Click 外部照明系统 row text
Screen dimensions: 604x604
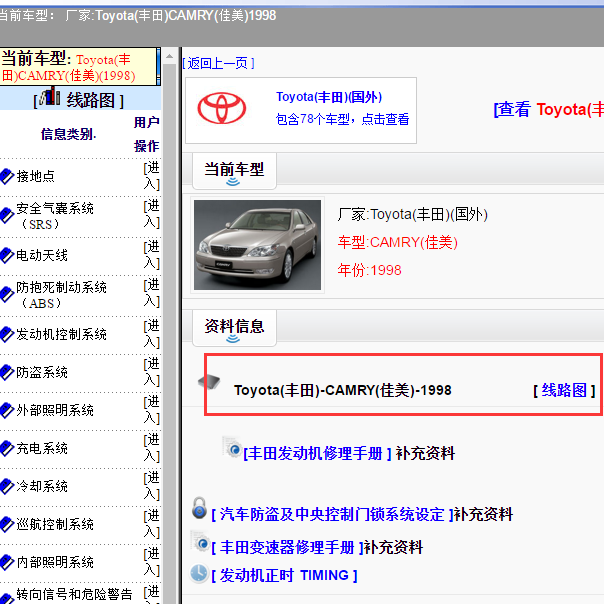pos(55,410)
